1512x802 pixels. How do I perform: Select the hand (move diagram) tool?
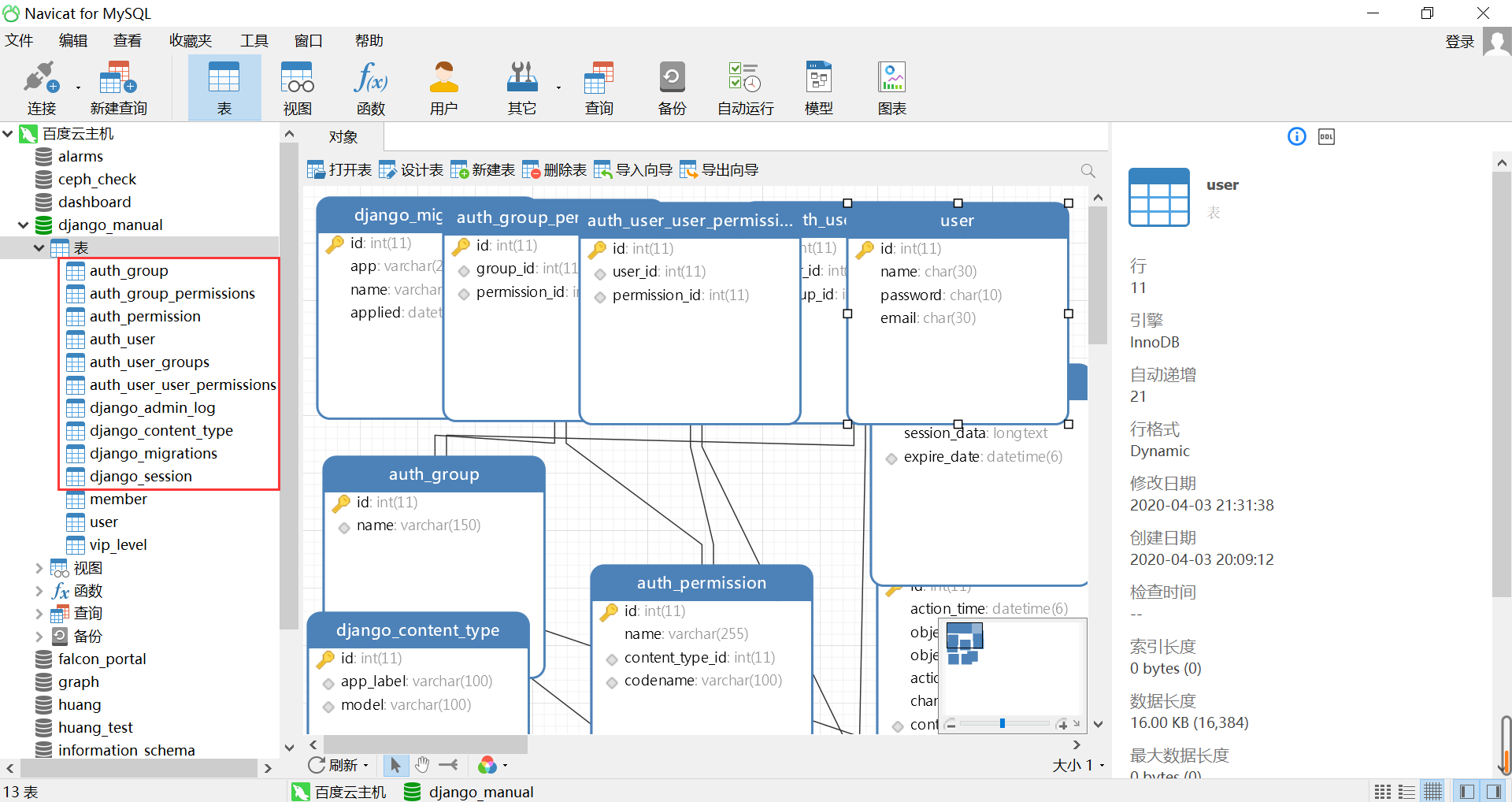422,764
